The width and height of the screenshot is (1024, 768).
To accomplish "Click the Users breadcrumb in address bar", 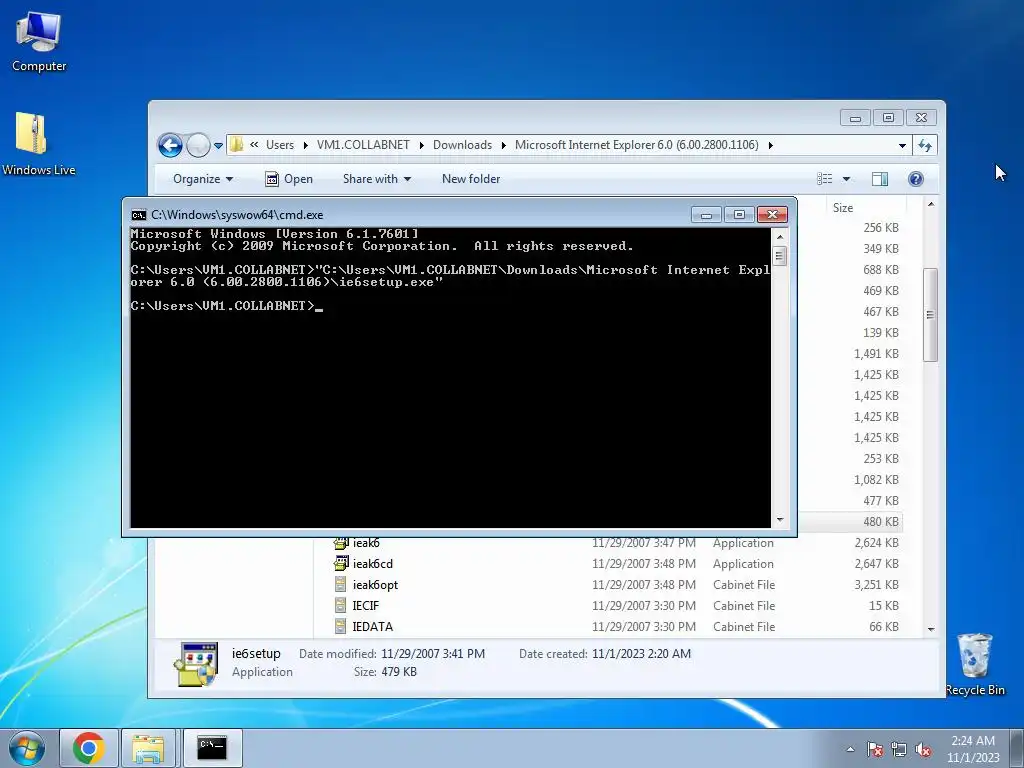I will (280, 145).
